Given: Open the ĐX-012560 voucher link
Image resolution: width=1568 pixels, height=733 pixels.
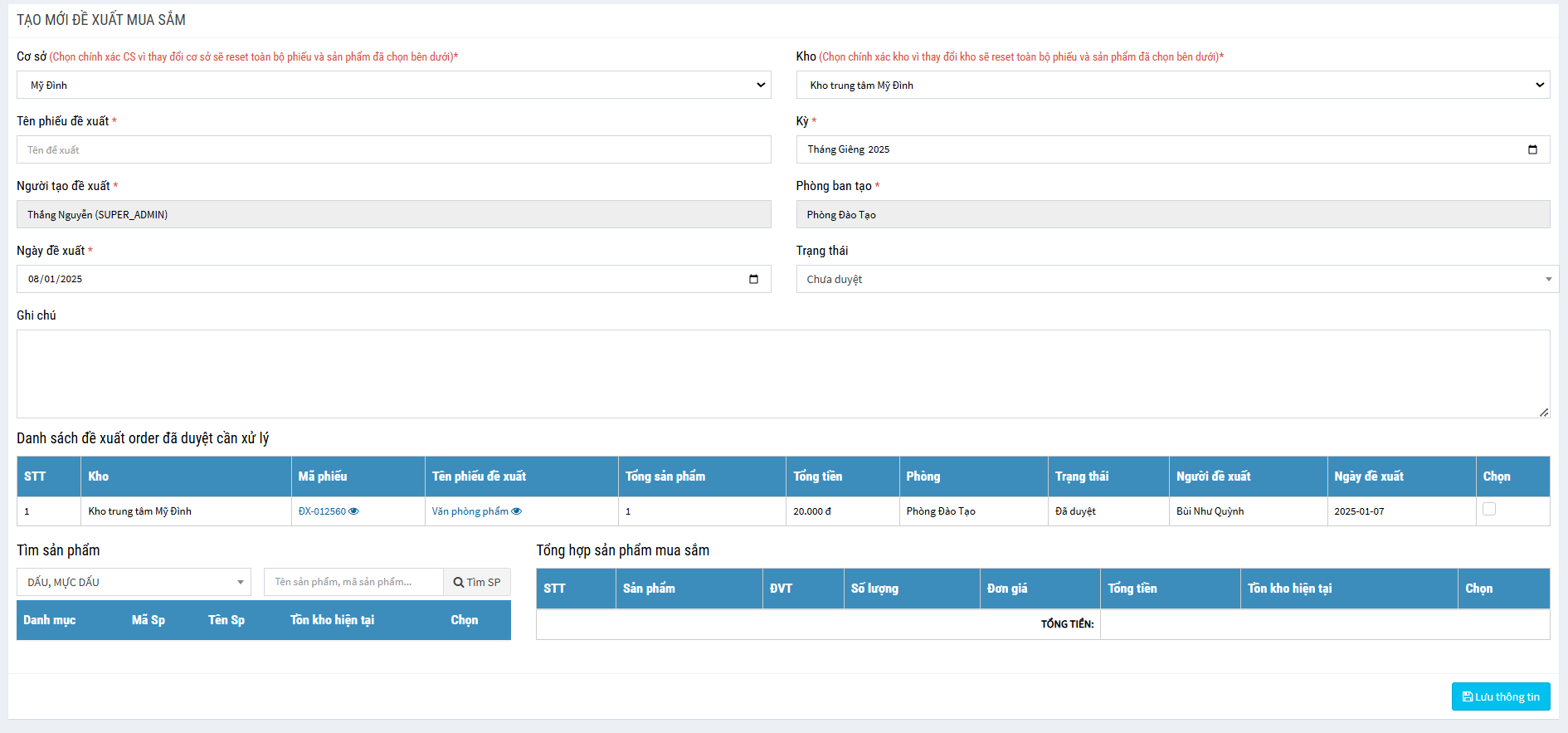Looking at the screenshot, I should click(322, 511).
